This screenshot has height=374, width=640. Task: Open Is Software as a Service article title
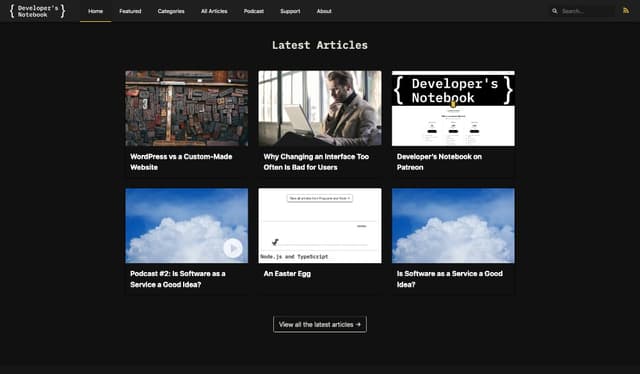click(449, 279)
